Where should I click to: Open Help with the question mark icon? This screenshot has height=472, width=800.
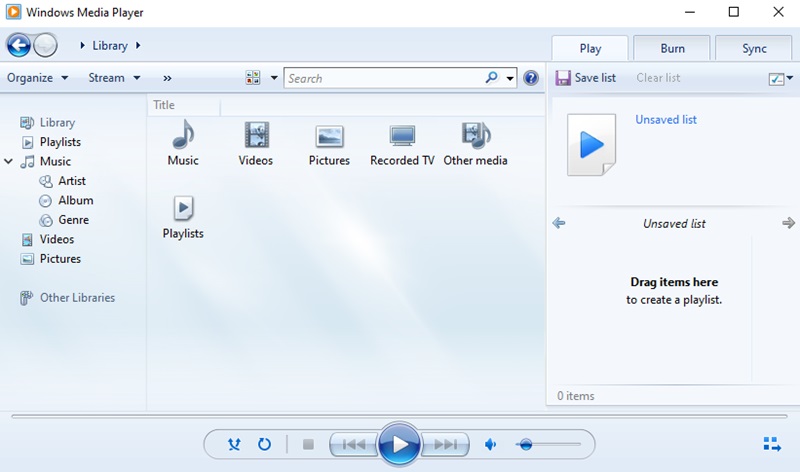point(531,78)
